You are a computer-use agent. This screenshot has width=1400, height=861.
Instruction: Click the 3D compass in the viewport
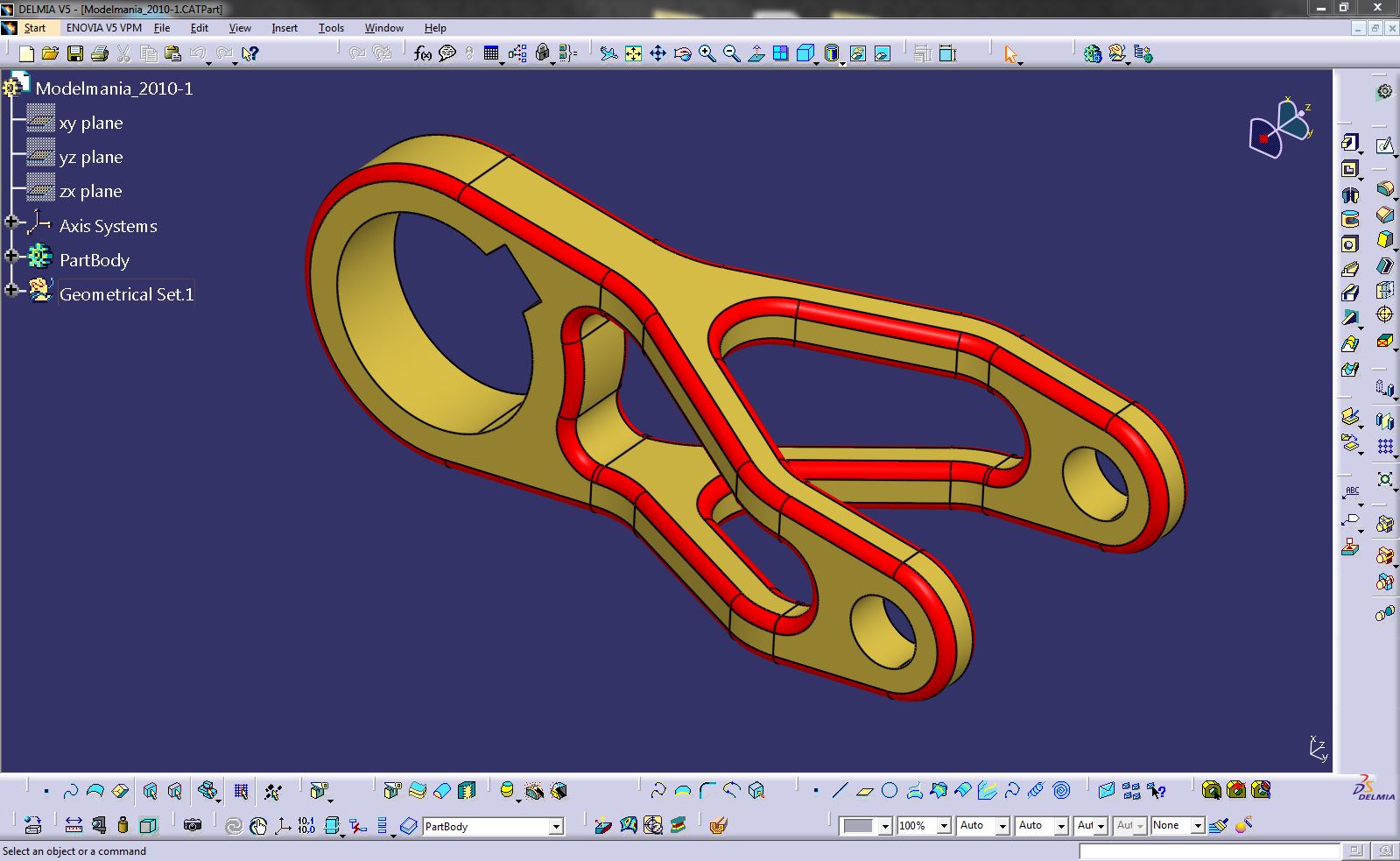click(1280, 129)
